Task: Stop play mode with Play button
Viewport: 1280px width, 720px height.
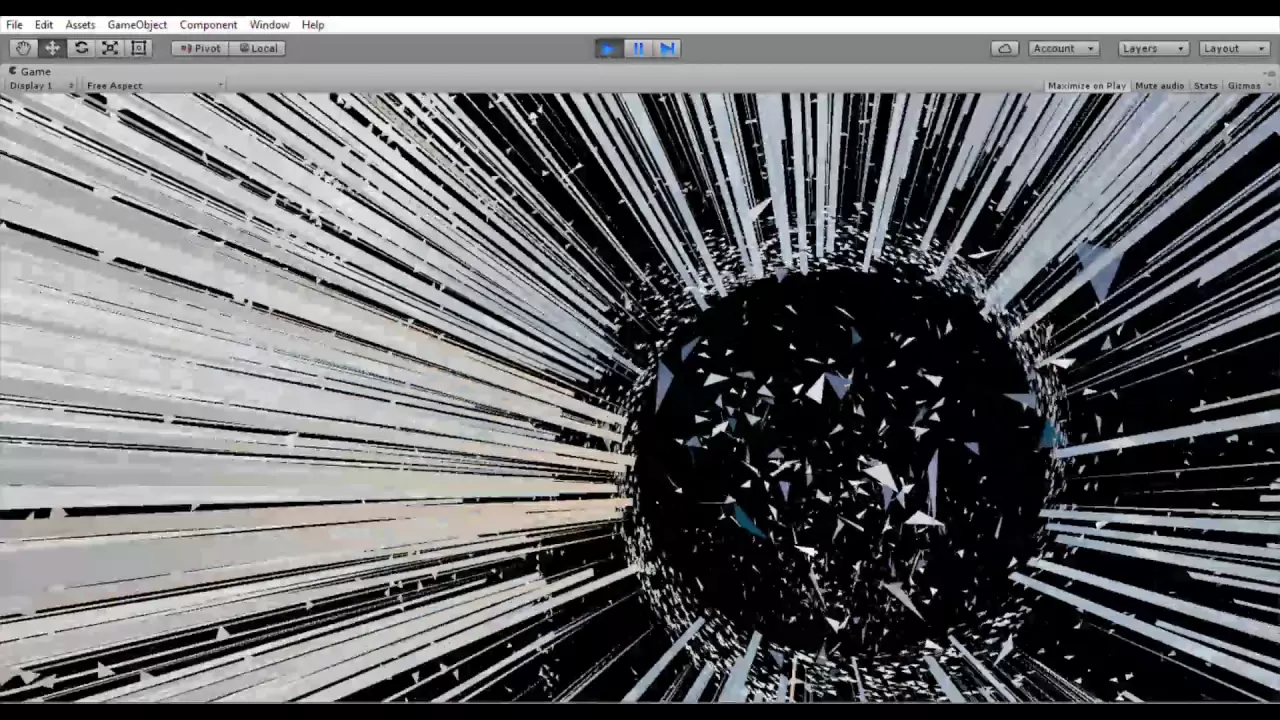Action: pos(608,48)
